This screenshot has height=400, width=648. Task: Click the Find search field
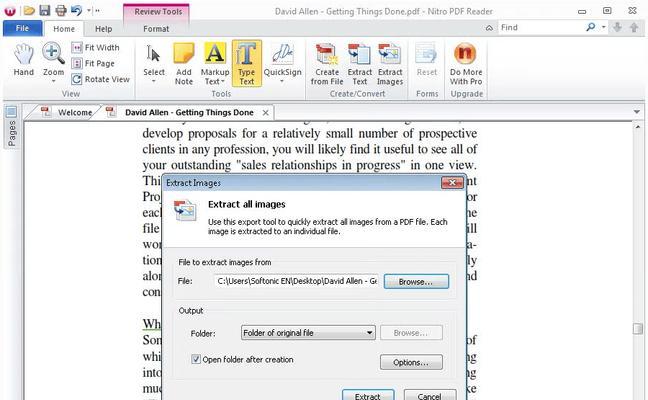[x=540, y=27]
